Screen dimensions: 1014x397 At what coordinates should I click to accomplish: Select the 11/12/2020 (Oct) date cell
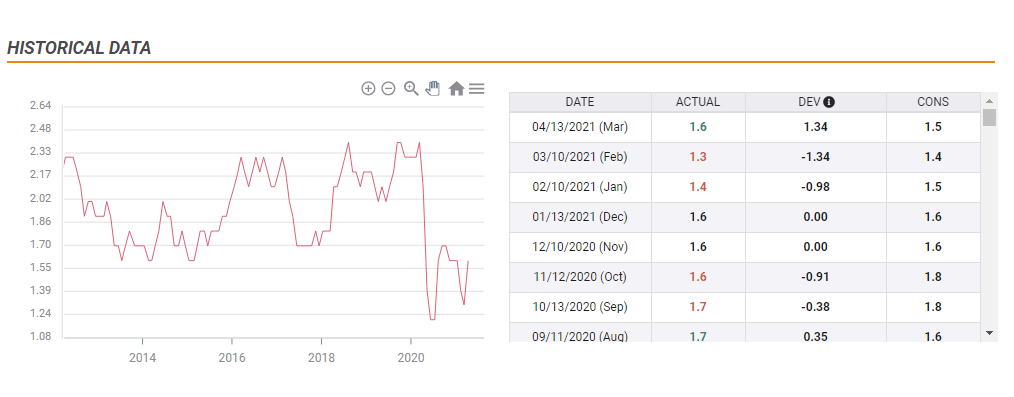coord(580,277)
